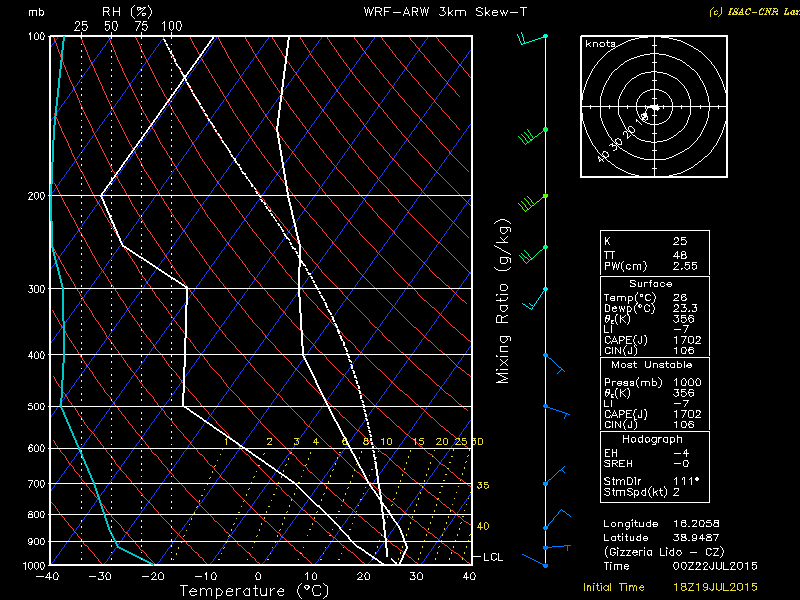
Task: Click the yellow 'Initial Time' label
Action: (614, 588)
